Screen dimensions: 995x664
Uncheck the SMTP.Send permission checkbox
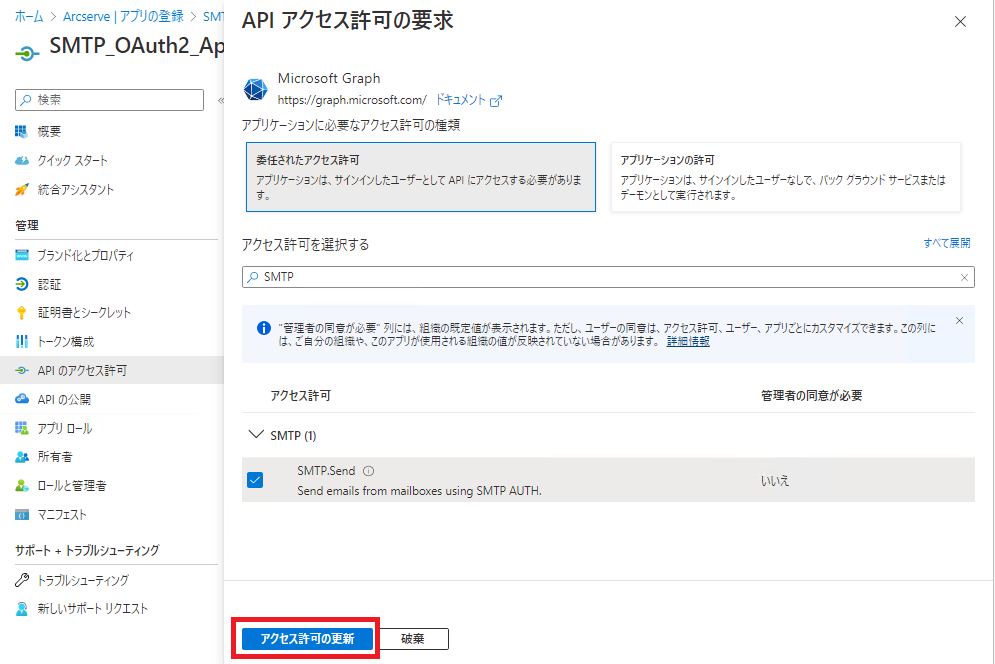point(255,480)
